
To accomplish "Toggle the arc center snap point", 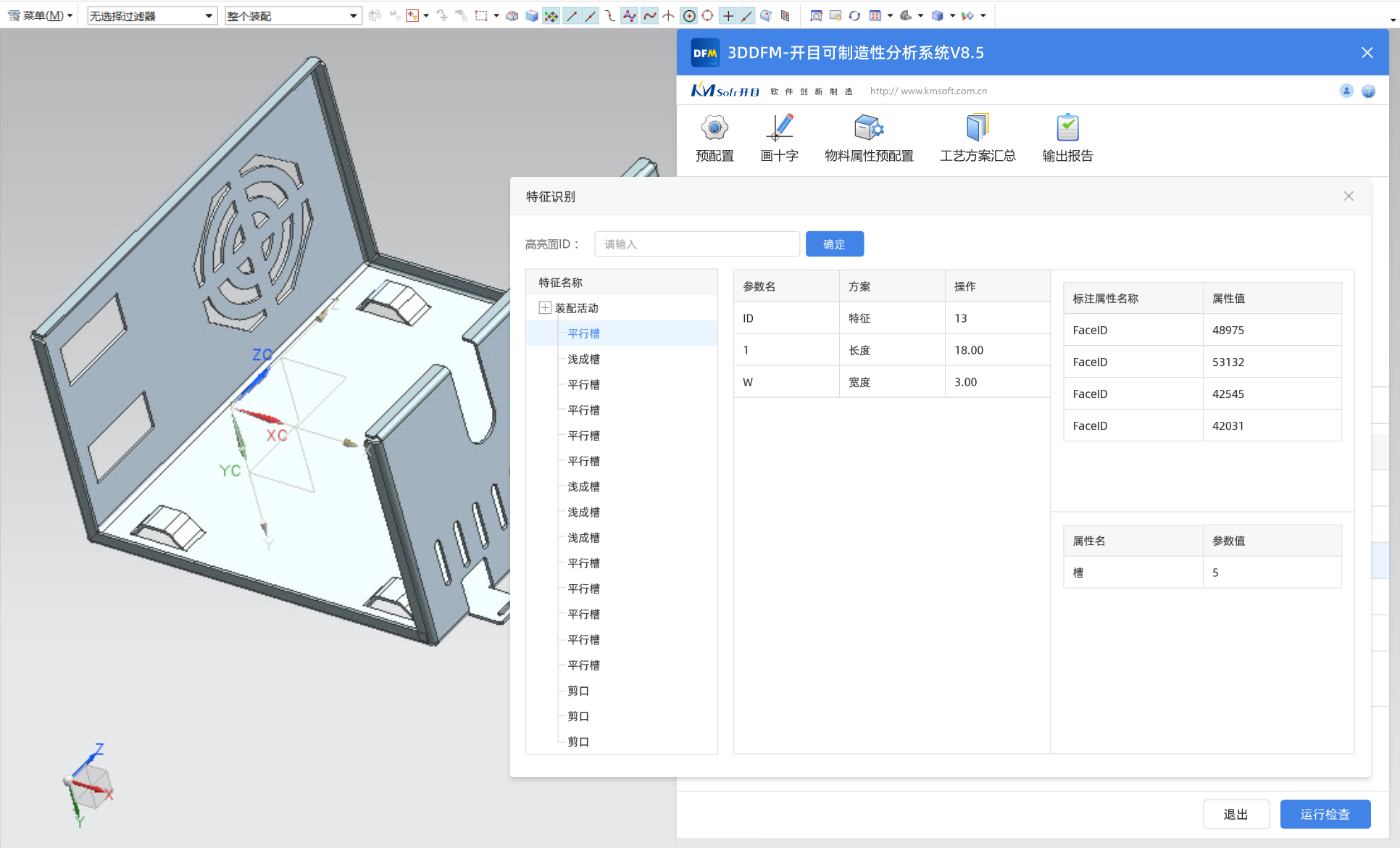I will 689,15.
